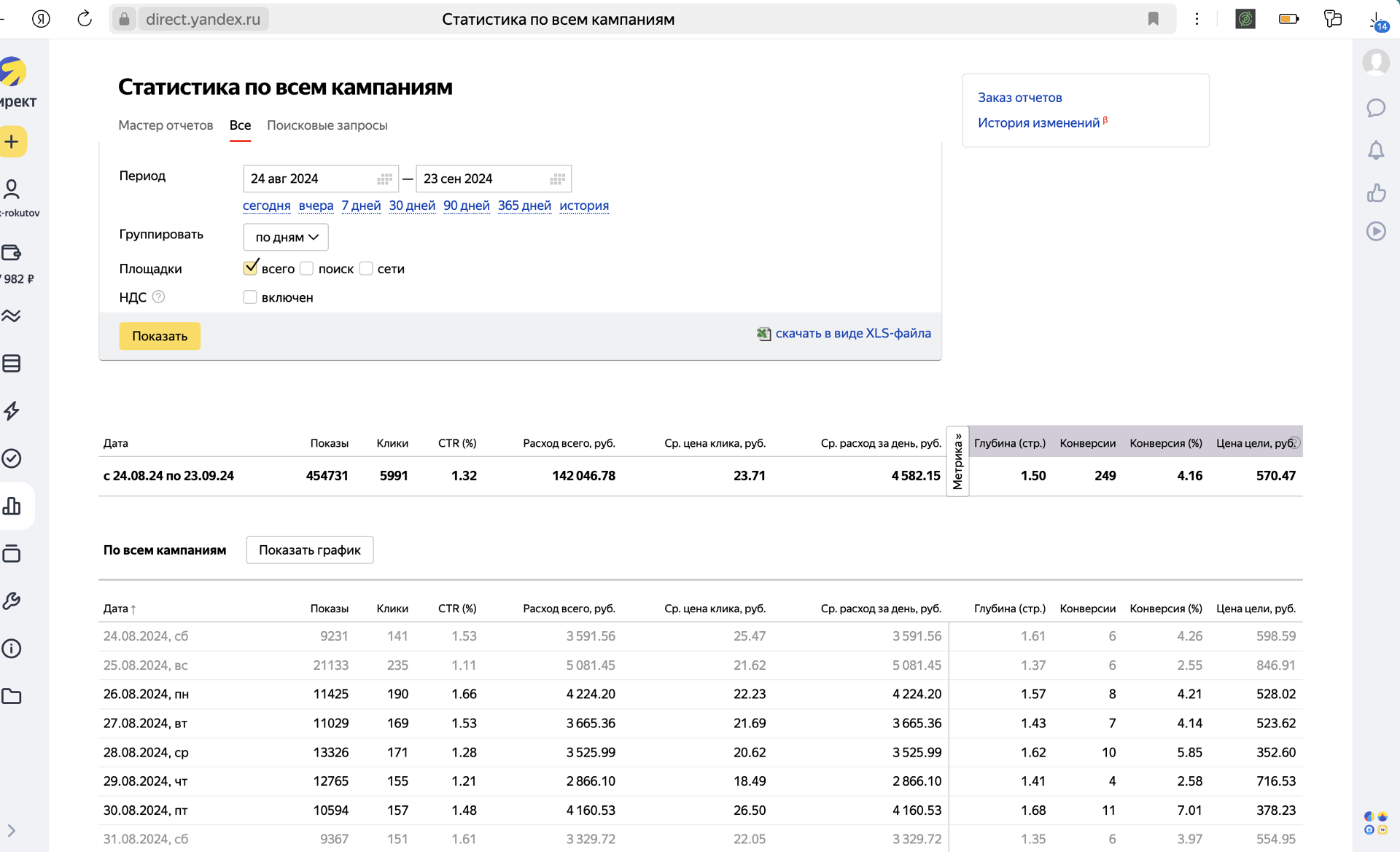Open the 'по дням' grouping dropdown
Viewport: 1400px width, 852px height.
286,237
